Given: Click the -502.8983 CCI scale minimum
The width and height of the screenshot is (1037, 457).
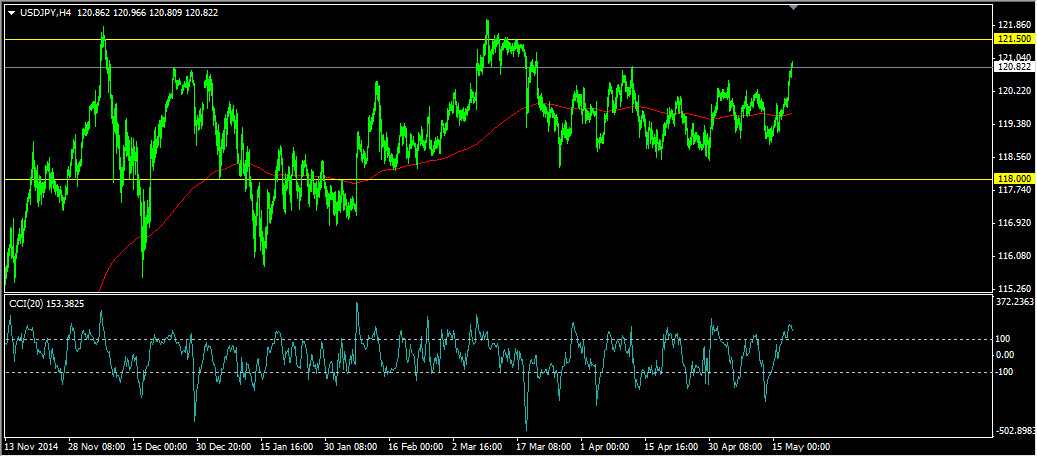Looking at the screenshot, I should 1016,431.
